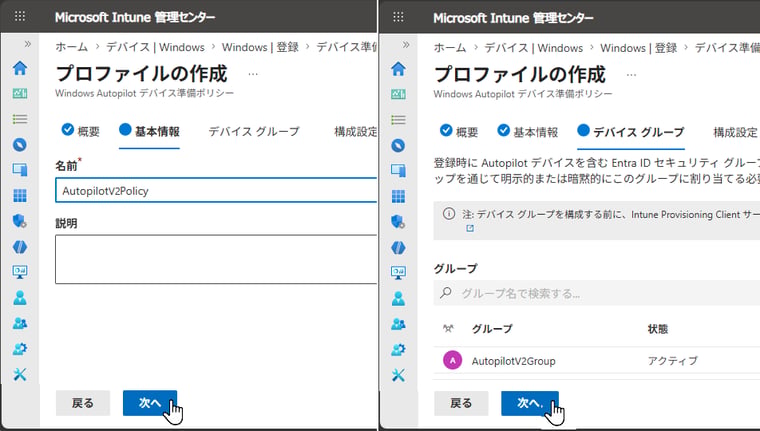Image resolution: width=760 pixels, height=431 pixels.
Task: Expand the sidebar chevron in right window
Action: [406, 45]
